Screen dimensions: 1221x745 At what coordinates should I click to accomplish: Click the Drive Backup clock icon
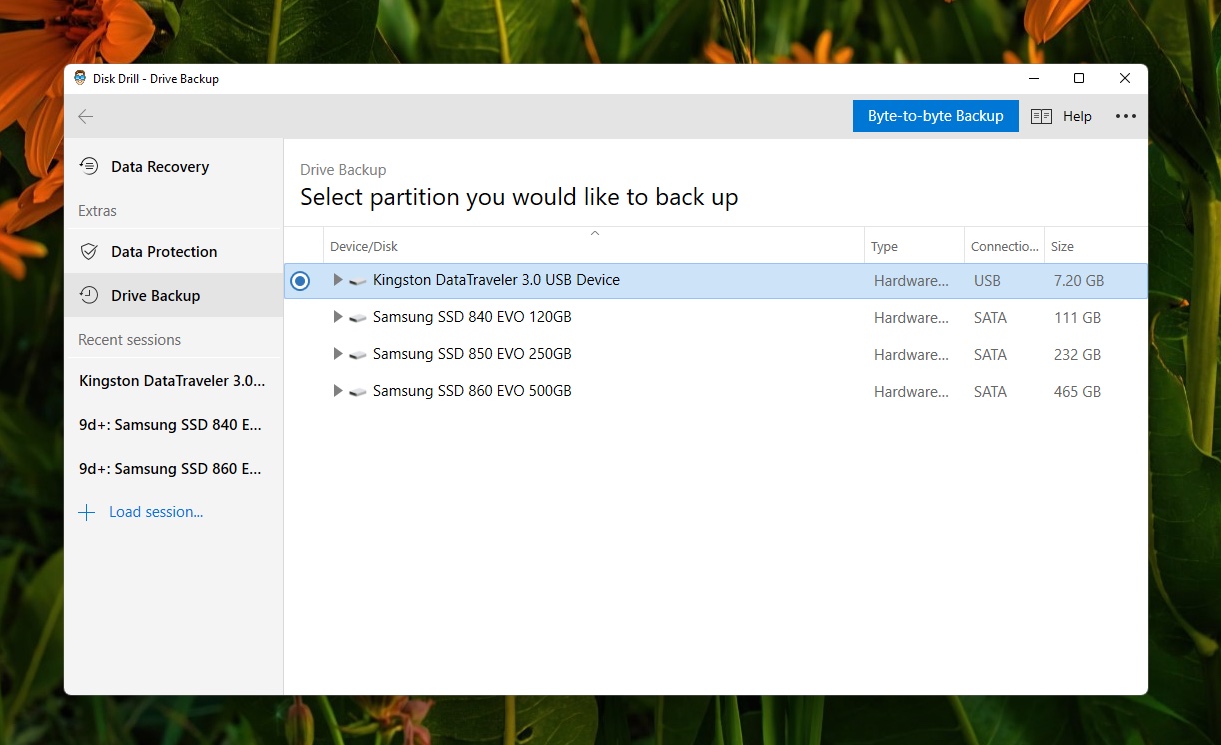click(89, 296)
